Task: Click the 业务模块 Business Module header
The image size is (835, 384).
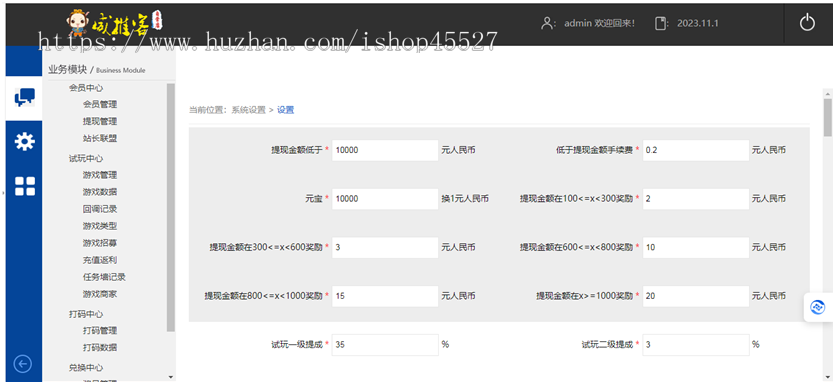Action: tap(96, 70)
